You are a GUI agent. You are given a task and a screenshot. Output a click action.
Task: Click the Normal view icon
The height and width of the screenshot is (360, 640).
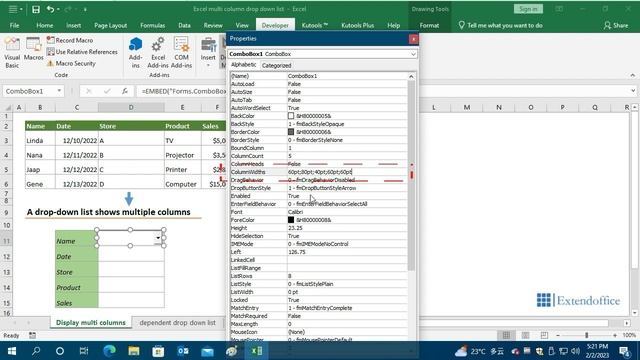click(x=506, y=335)
